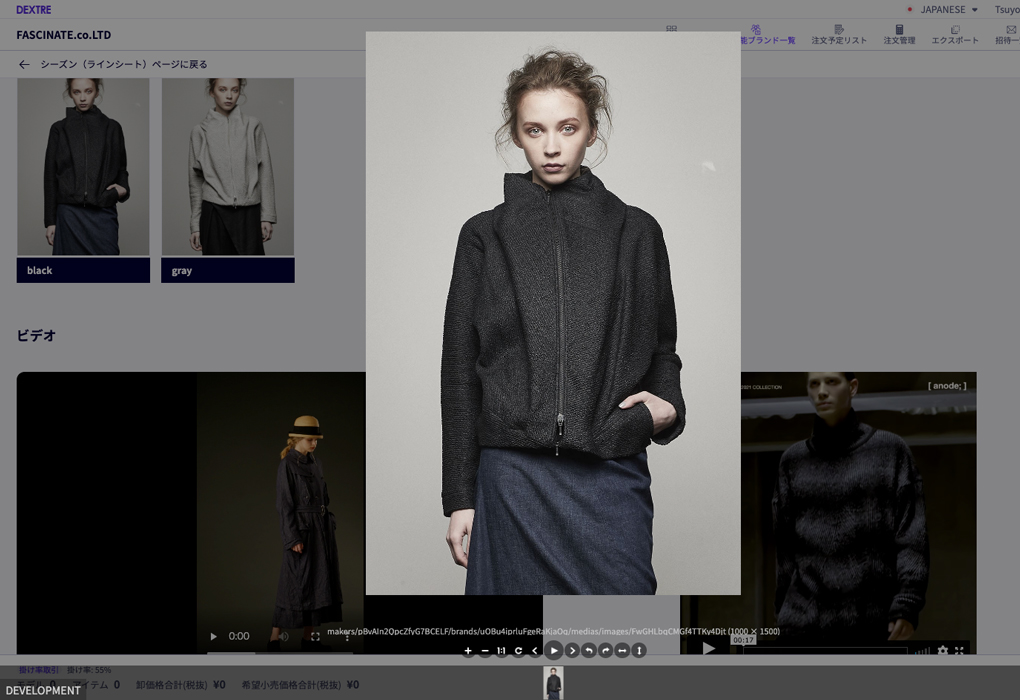1020x700 pixels.
Task: Start the viewer slideshow play button
Action: point(554,651)
